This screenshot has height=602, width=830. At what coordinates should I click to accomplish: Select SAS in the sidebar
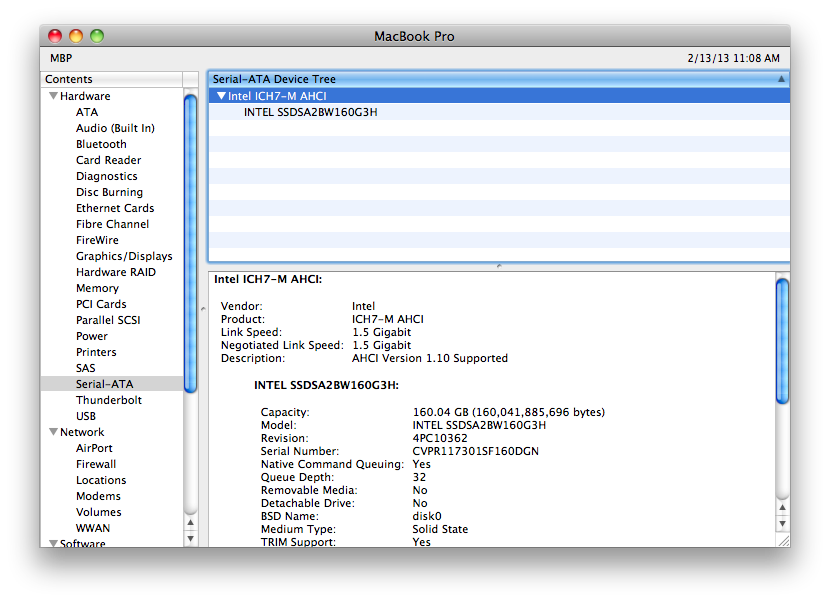(85, 368)
